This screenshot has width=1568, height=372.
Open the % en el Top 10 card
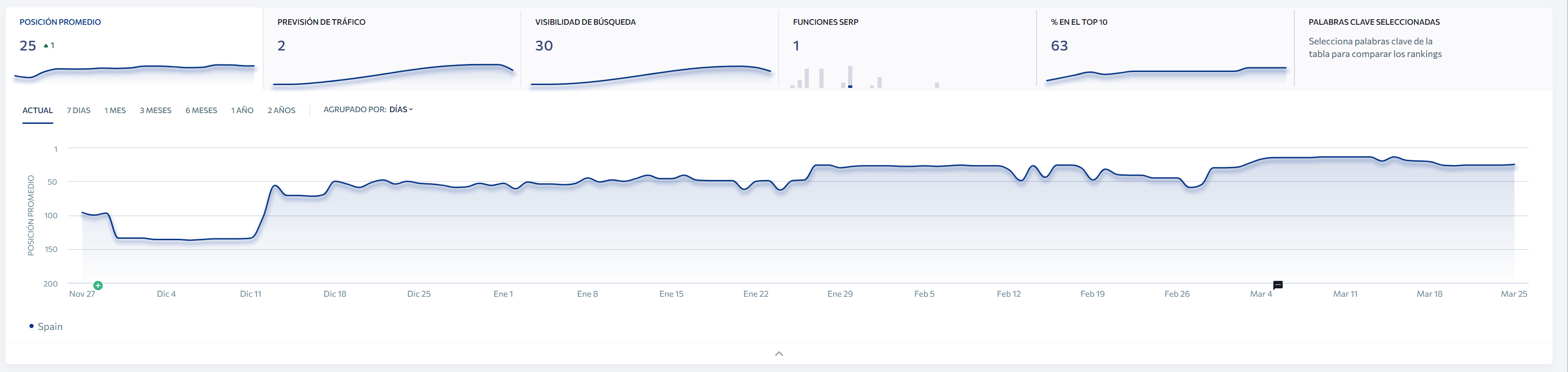1165,49
